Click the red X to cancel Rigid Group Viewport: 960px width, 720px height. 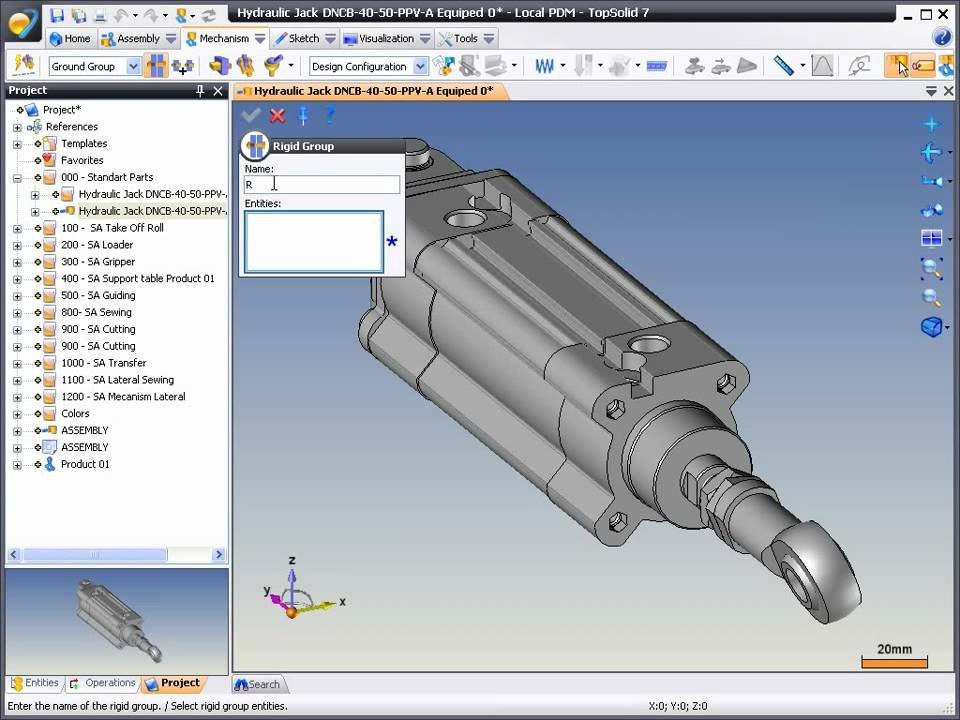click(x=277, y=115)
